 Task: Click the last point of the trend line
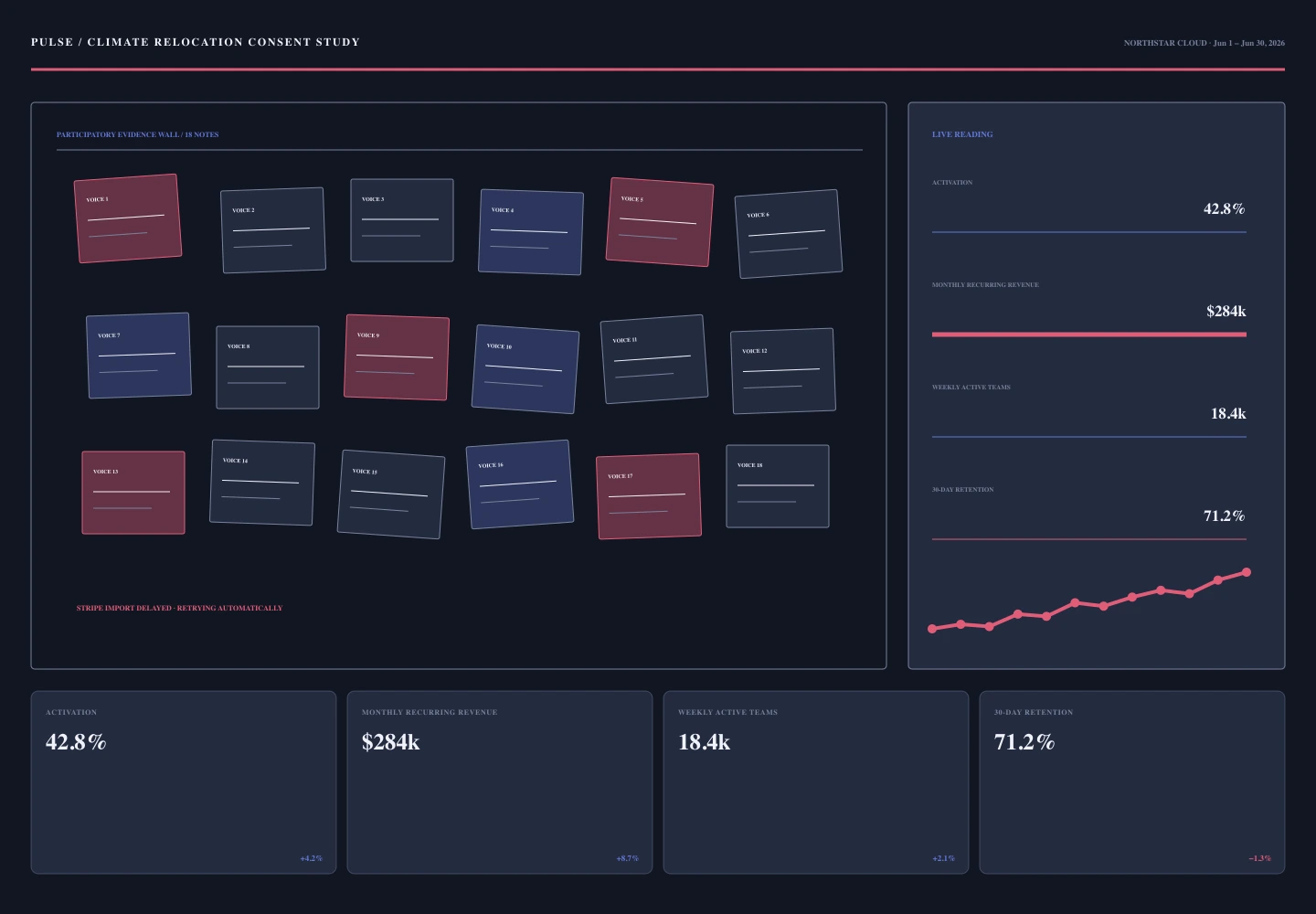click(1247, 572)
